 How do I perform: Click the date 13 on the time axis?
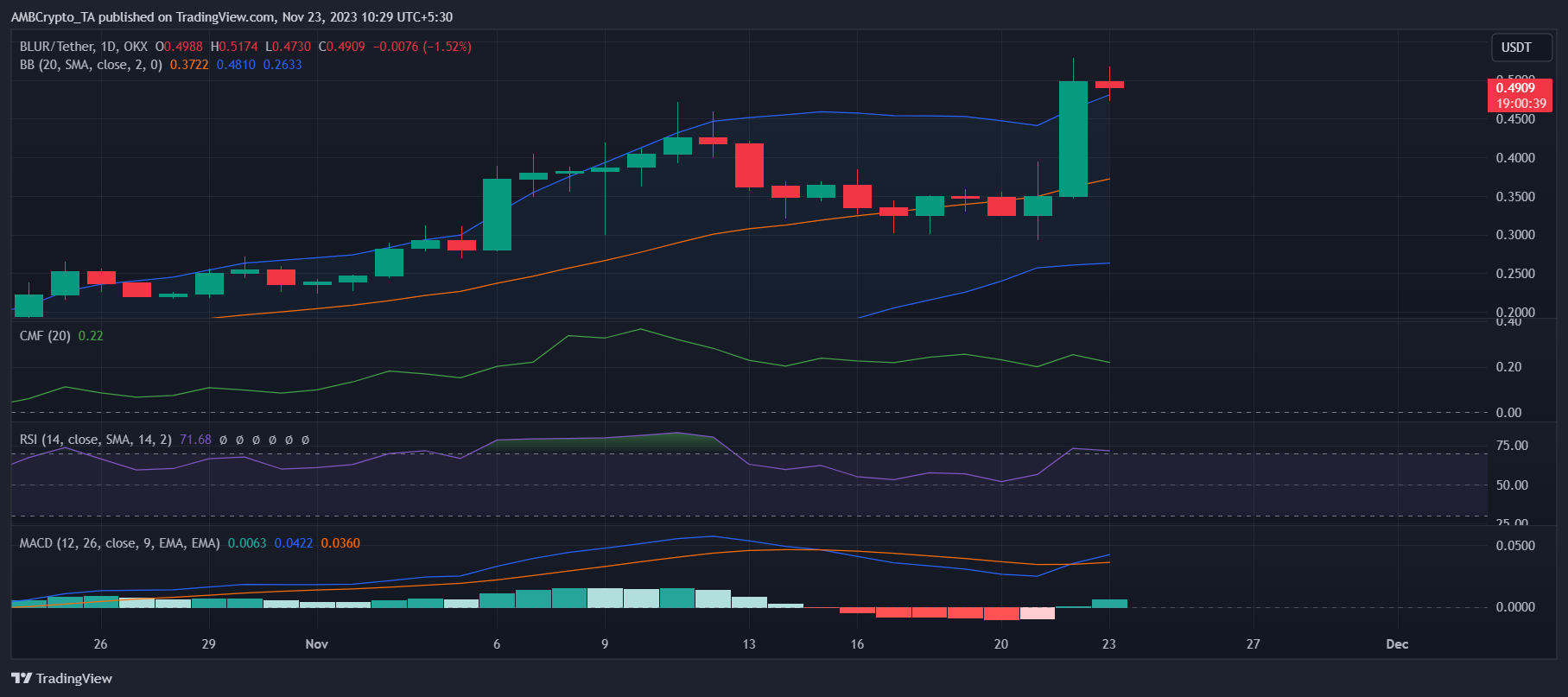pyautogui.click(x=749, y=644)
